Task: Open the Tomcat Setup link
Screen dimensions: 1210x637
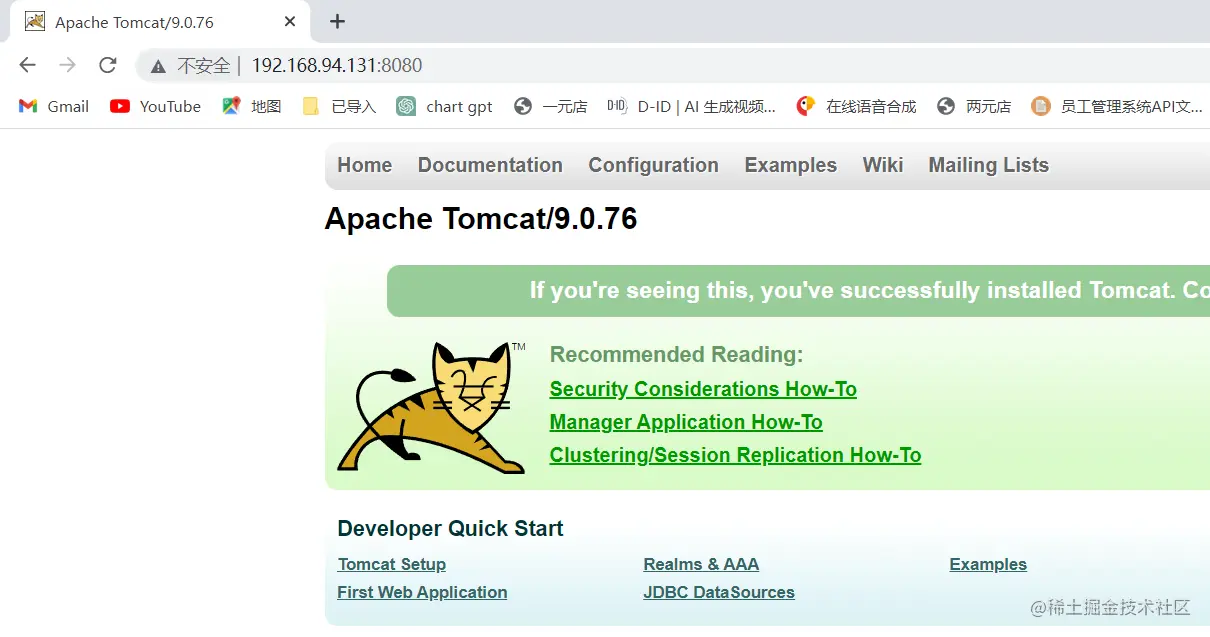Action: coord(392,564)
